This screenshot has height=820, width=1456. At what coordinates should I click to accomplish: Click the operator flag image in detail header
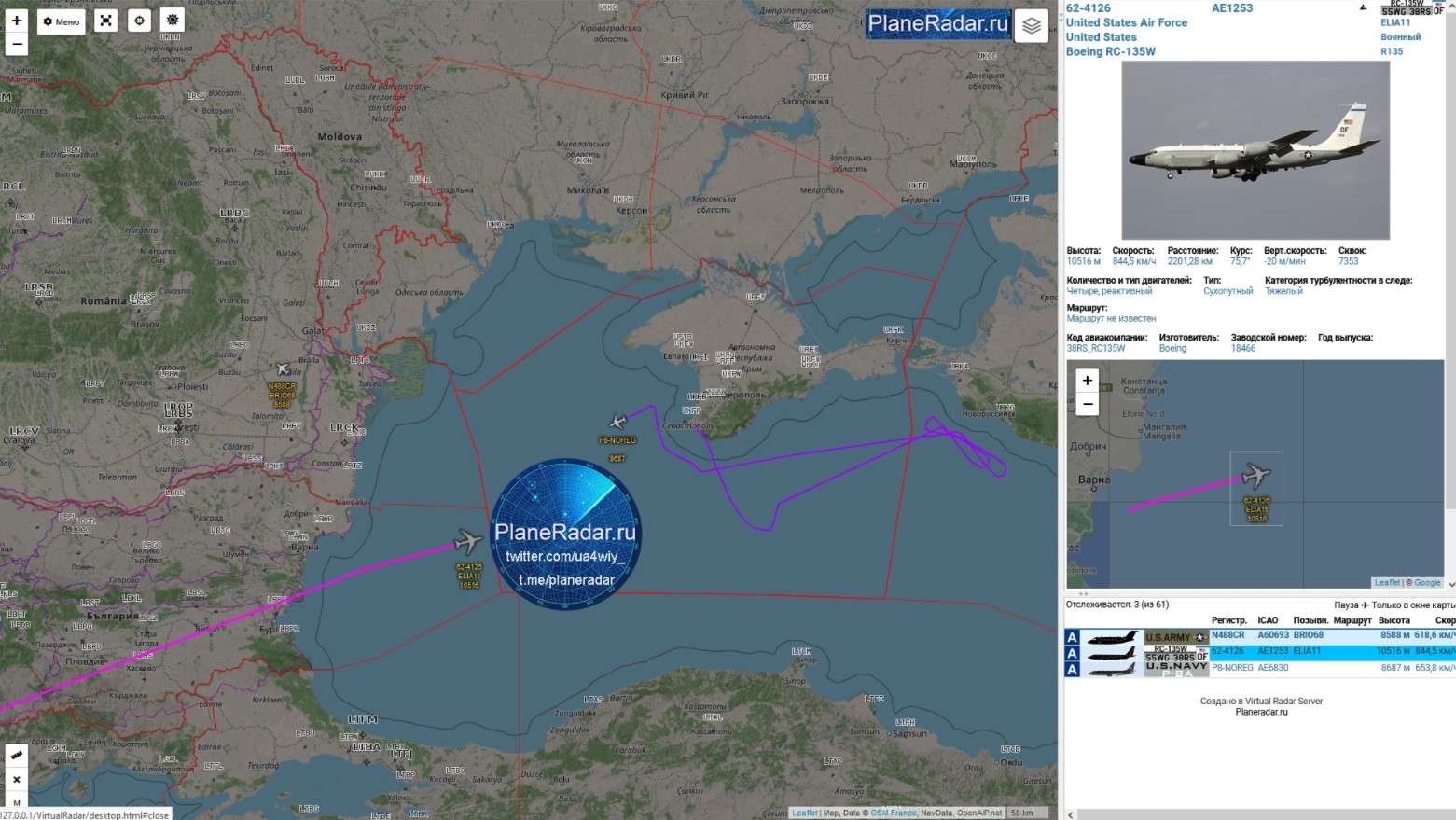tap(1412, 8)
